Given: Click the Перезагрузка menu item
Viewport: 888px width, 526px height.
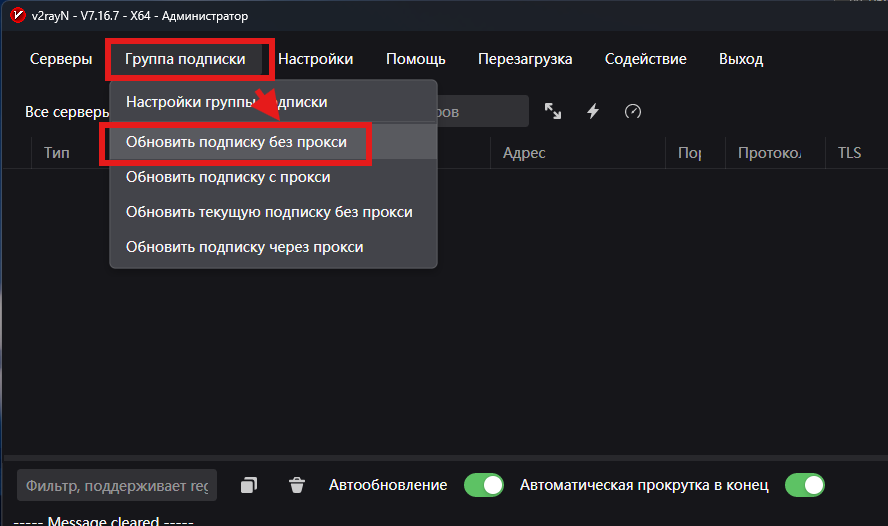Looking at the screenshot, I should [525, 59].
